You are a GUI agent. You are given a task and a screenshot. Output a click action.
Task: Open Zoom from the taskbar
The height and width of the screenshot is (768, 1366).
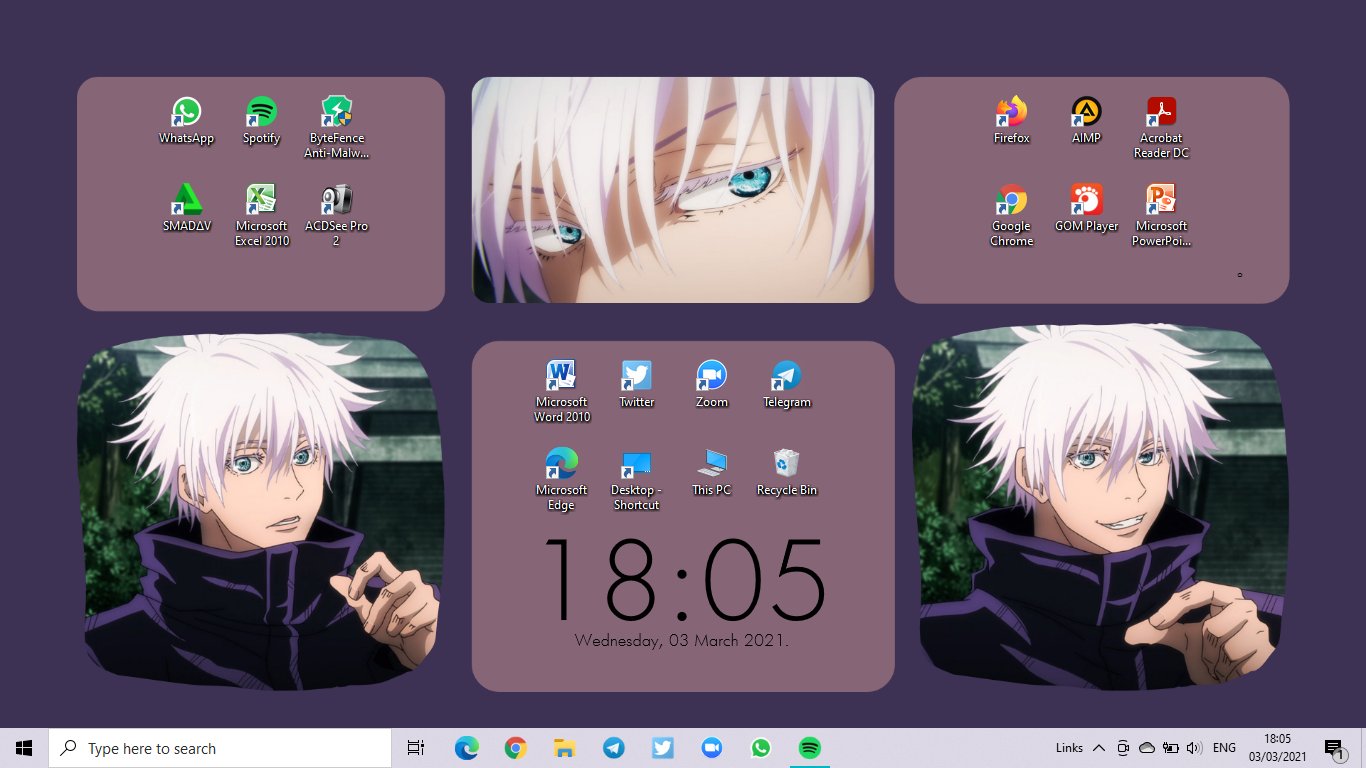tap(711, 748)
